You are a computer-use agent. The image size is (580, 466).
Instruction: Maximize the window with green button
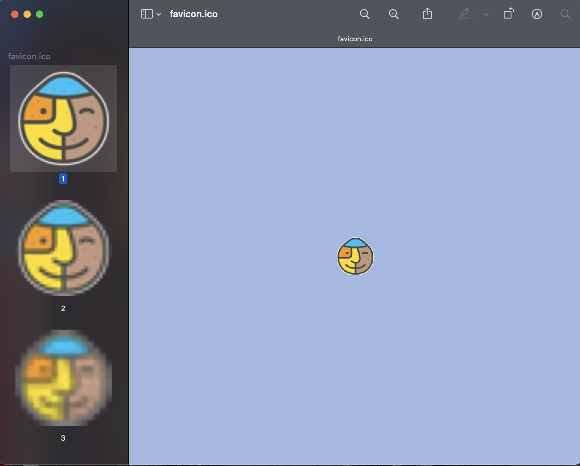[x=40, y=14]
